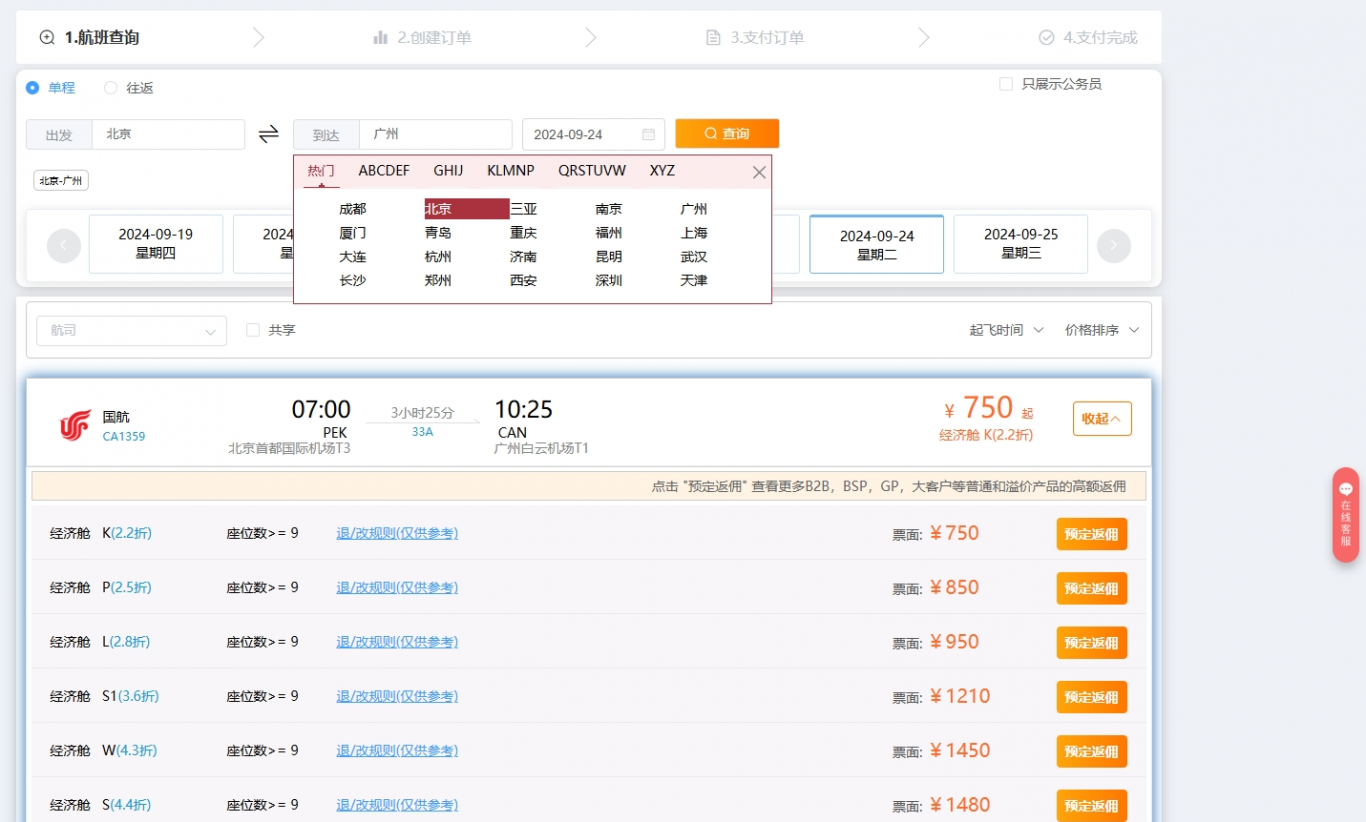
Task: Open the calendar icon in date field
Action: tap(648, 134)
